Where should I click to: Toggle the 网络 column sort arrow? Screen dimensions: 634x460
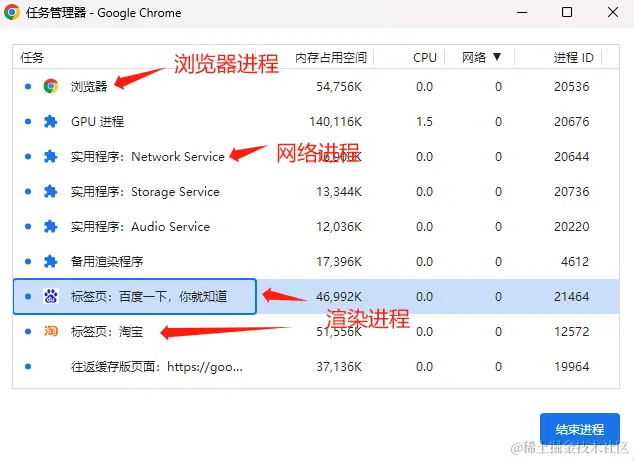(497, 57)
